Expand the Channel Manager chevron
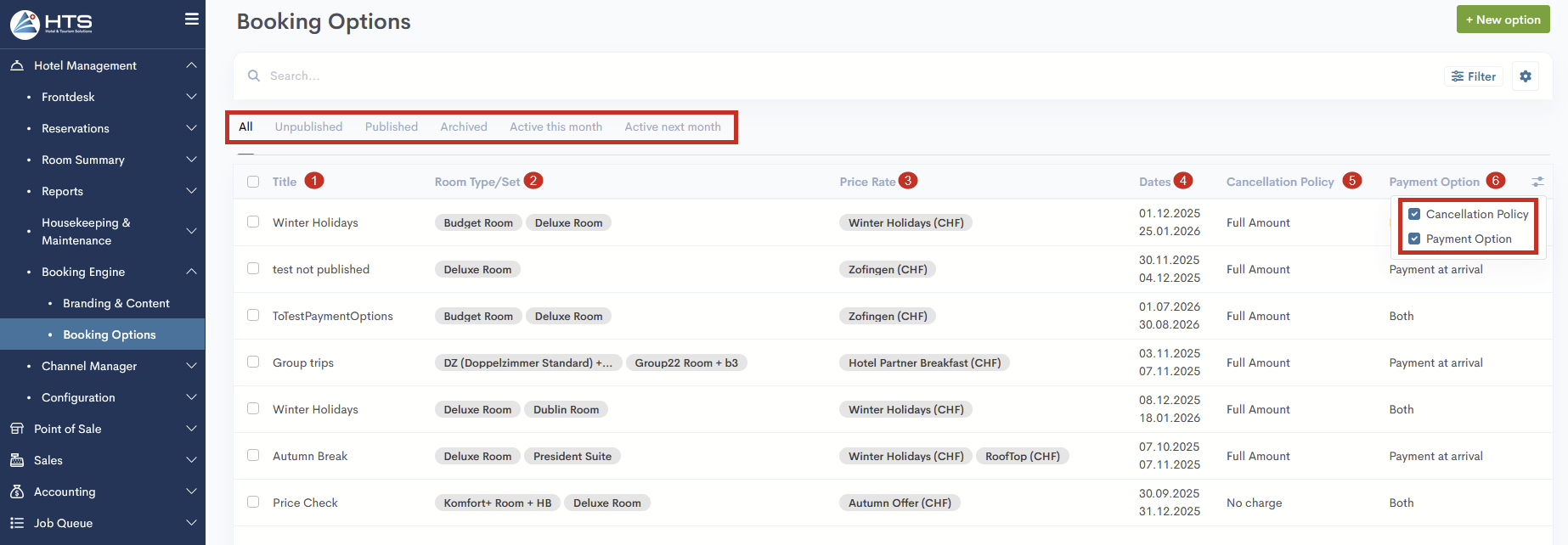1568x545 pixels. 191,366
